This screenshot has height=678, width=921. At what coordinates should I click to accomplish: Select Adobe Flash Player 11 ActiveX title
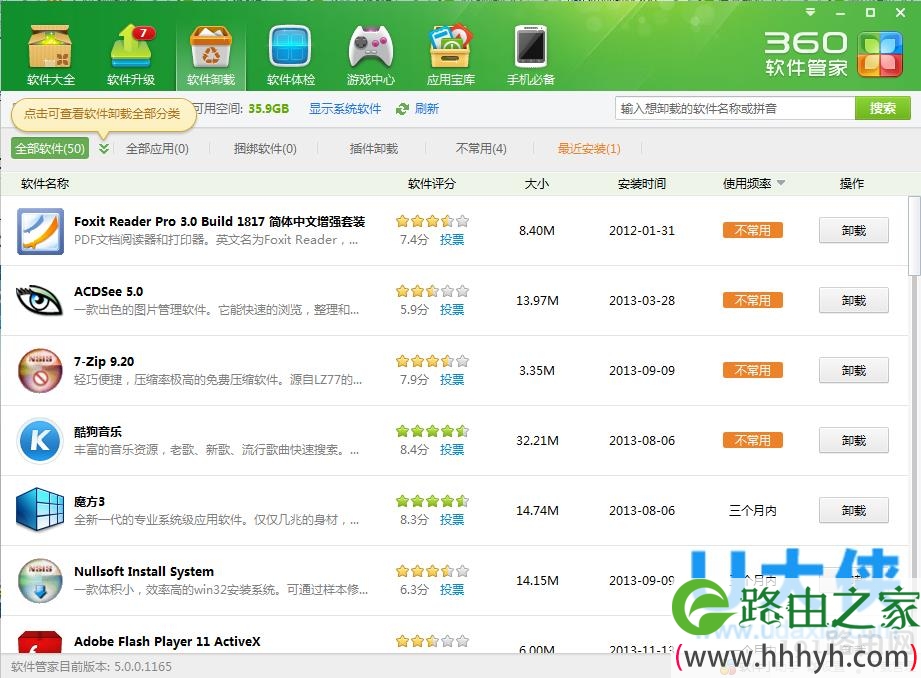click(x=167, y=641)
